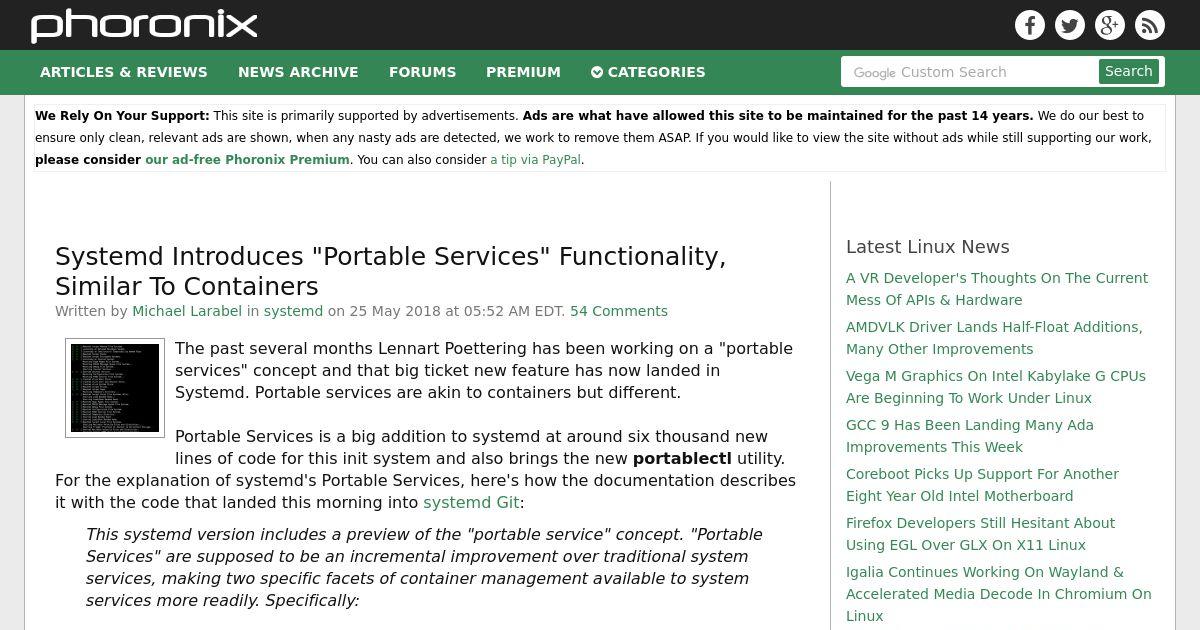Open the ad-free Phoronix Premium link
Viewport: 1200px width, 630px height.
pyautogui.click(x=247, y=160)
